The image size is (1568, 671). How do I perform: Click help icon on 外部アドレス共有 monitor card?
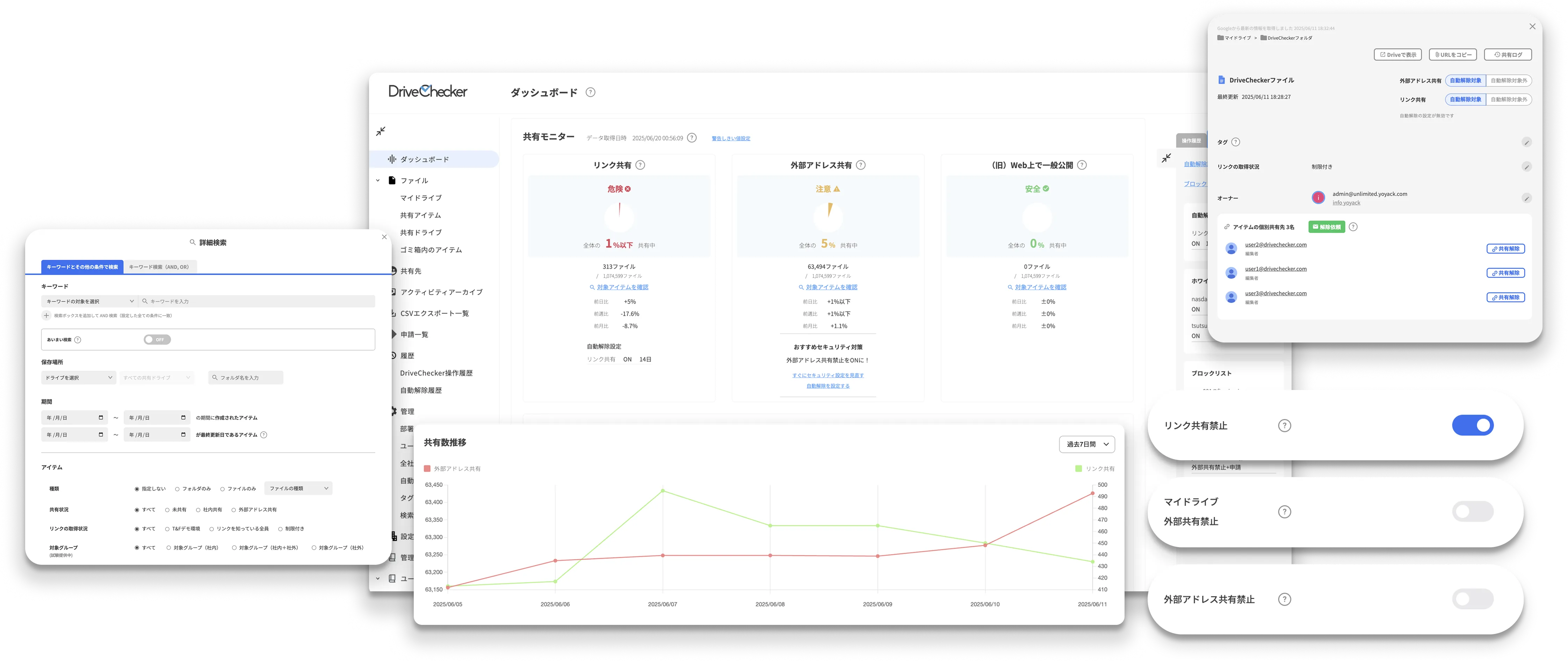tap(861, 165)
